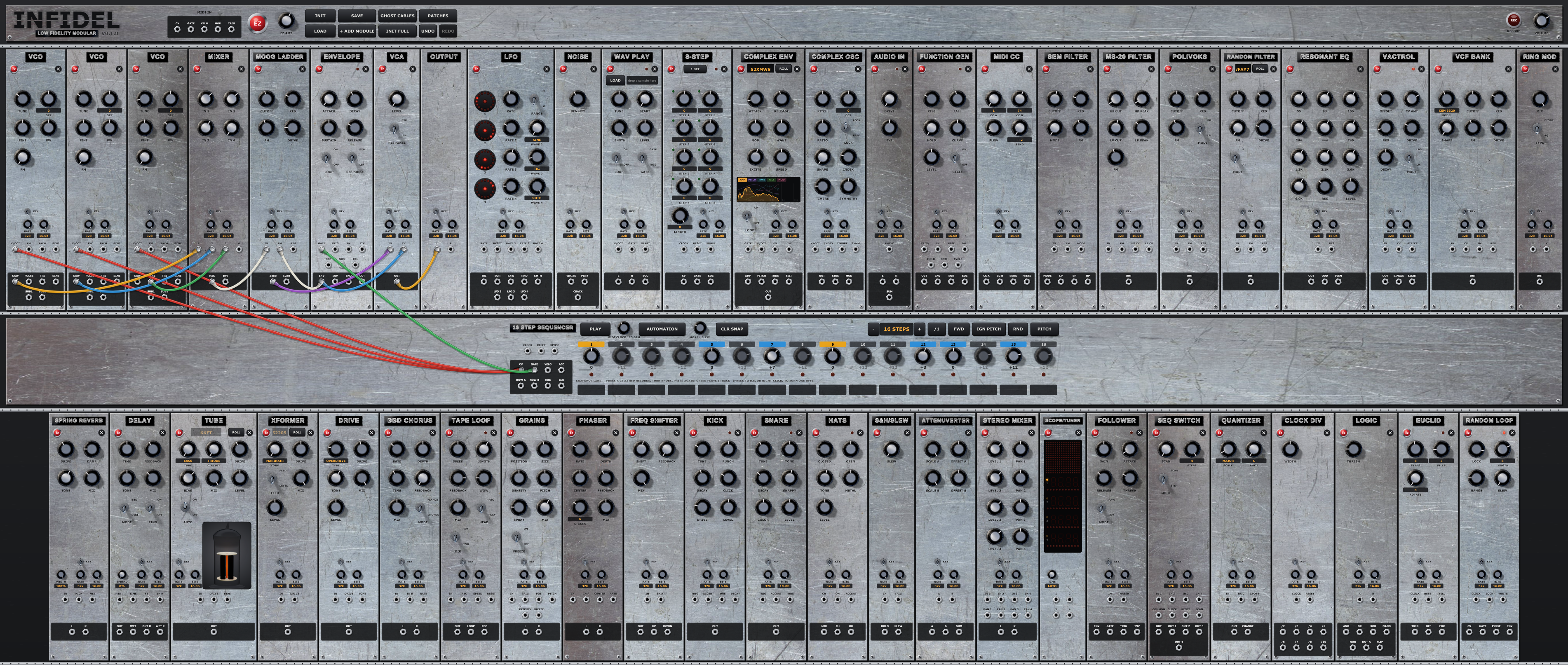
Task: Click the EZ icon on VCA module
Action: click(x=382, y=69)
